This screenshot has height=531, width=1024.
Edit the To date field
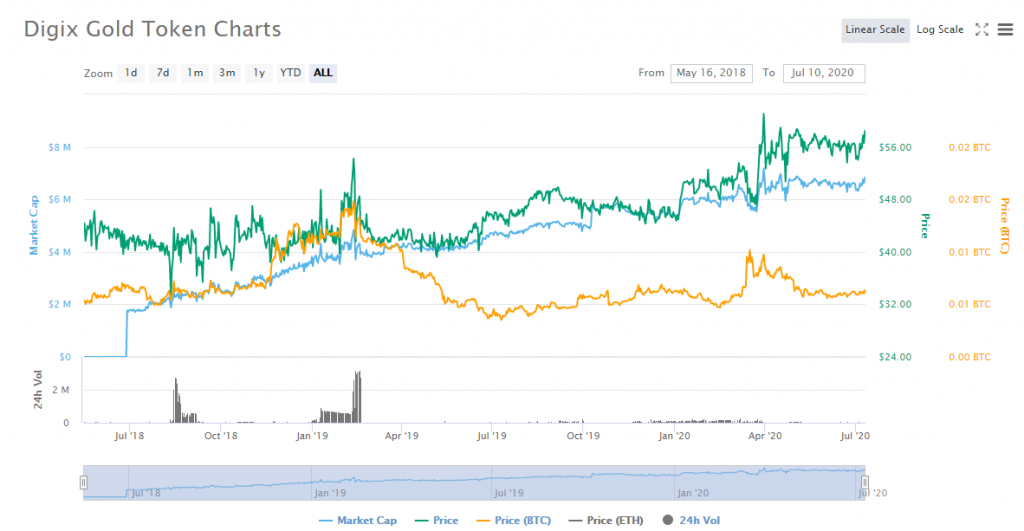pyautogui.click(x=824, y=73)
